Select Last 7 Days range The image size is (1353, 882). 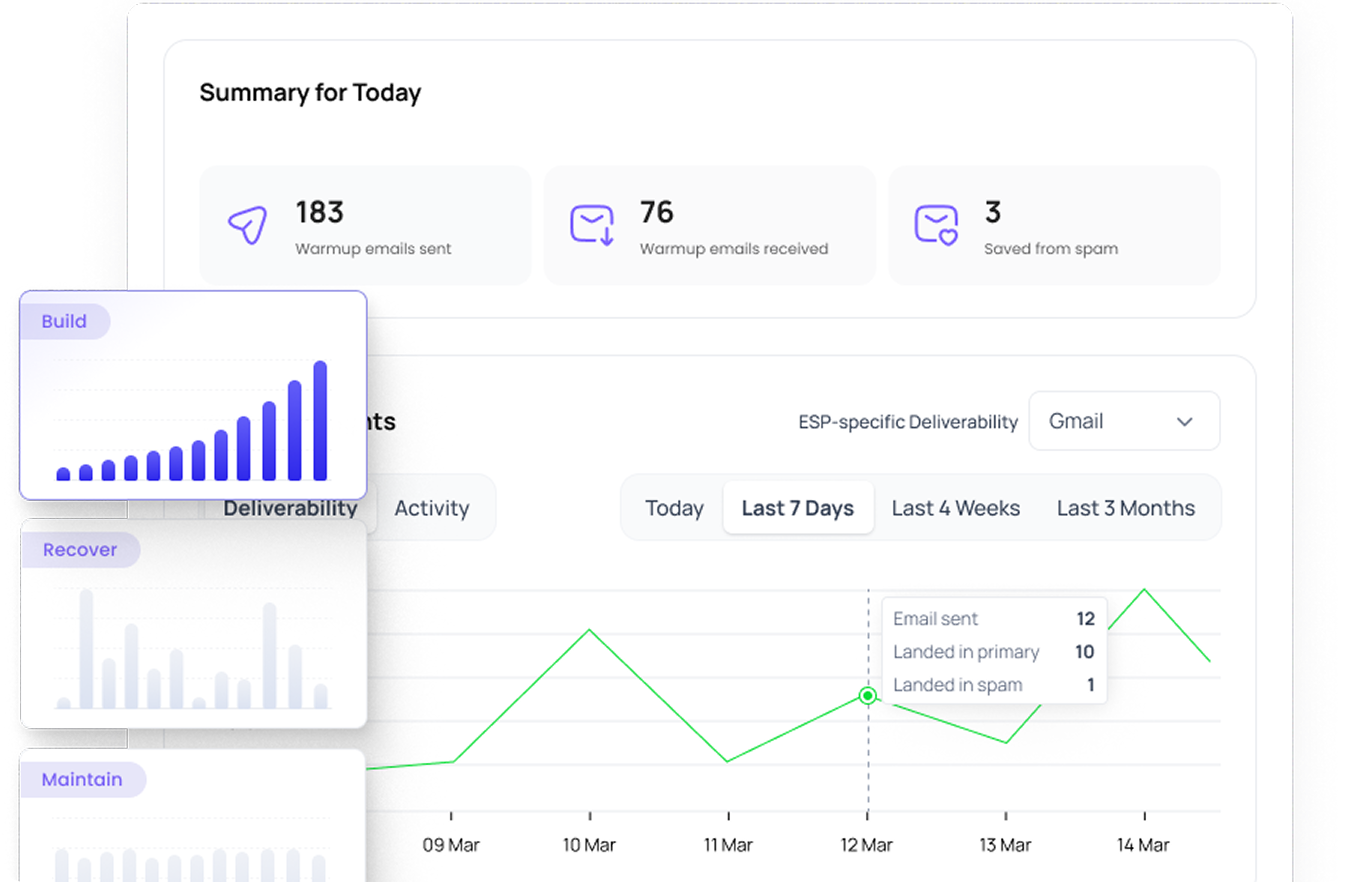click(797, 508)
